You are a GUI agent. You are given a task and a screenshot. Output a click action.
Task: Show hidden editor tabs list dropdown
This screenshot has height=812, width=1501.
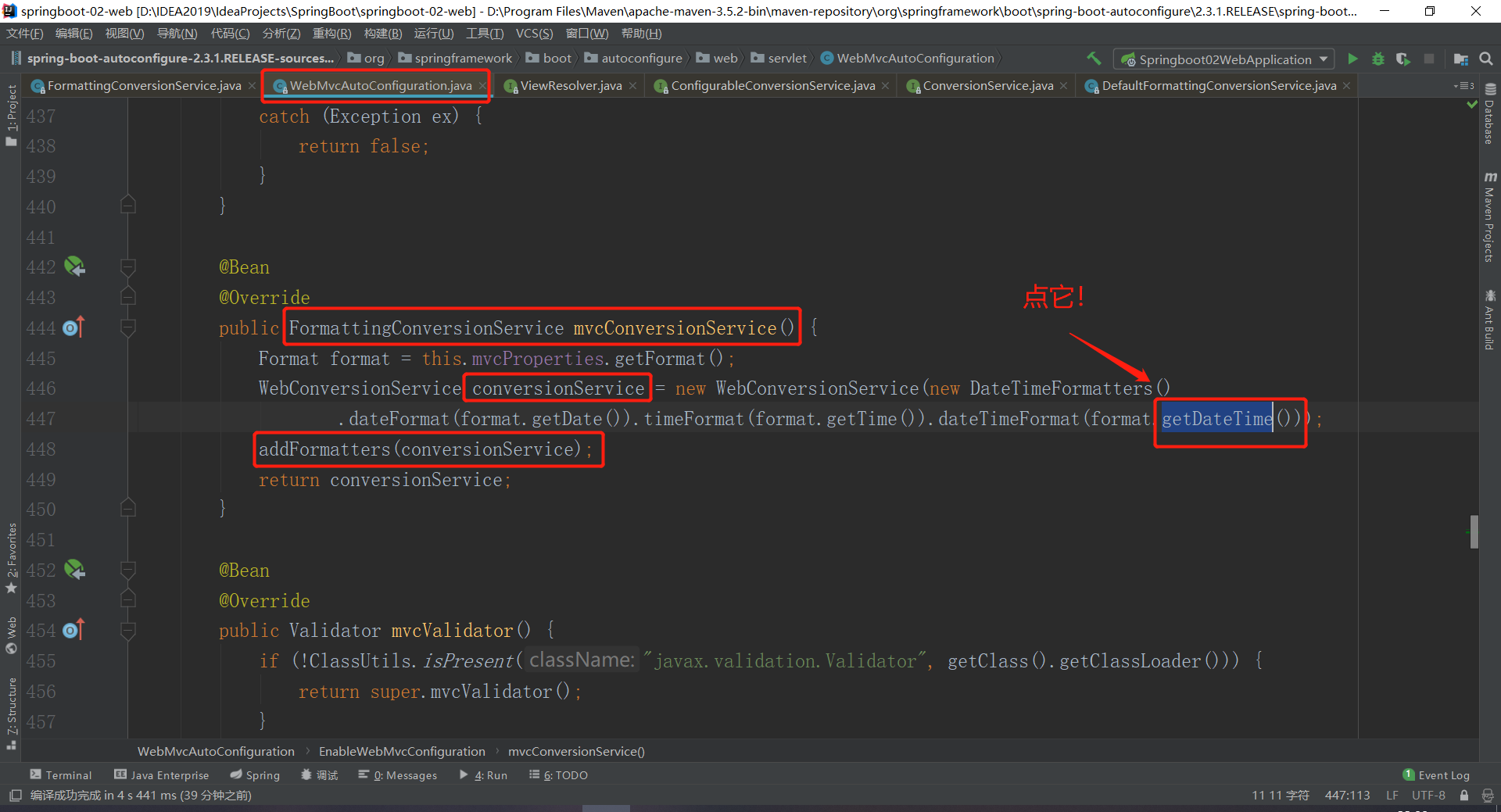click(x=1463, y=86)
